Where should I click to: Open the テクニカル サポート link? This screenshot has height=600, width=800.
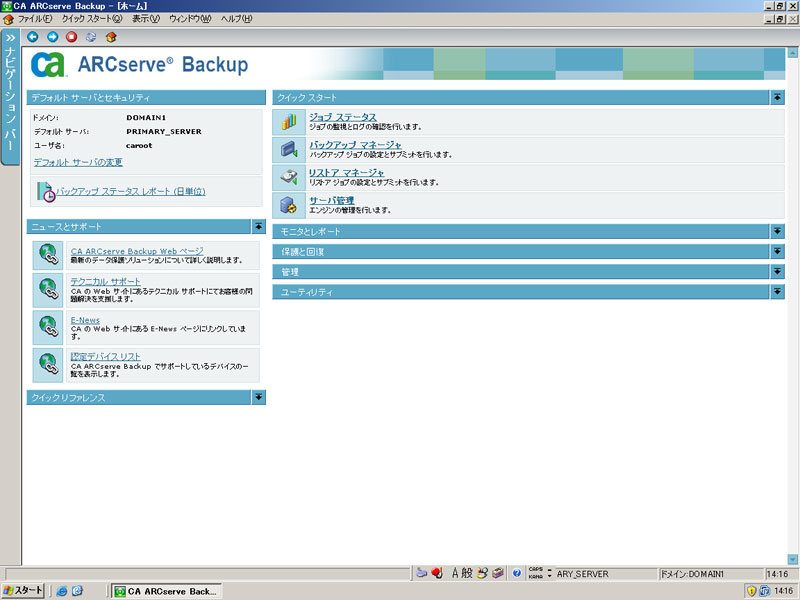(x=106, y=282)
